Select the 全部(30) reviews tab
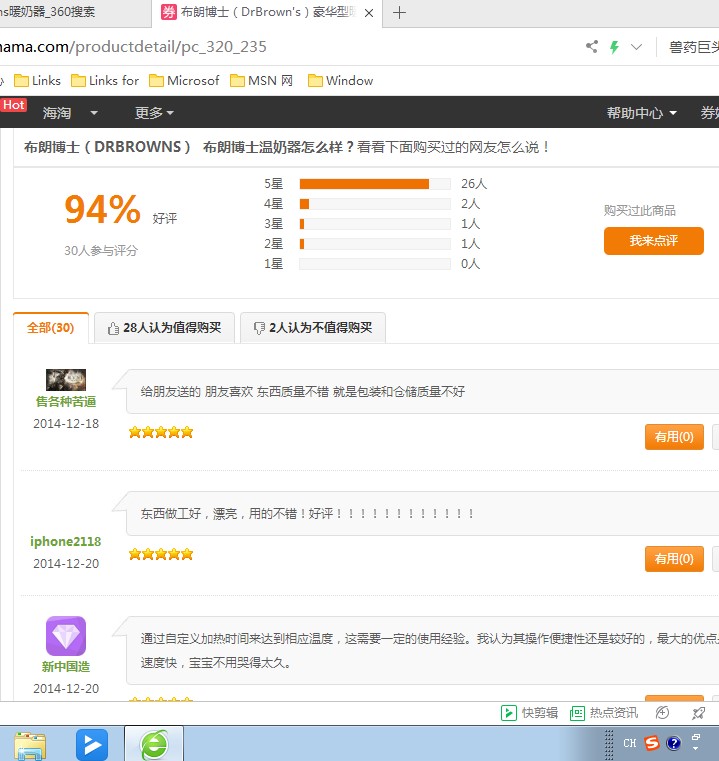 click(x=50, y=328)
